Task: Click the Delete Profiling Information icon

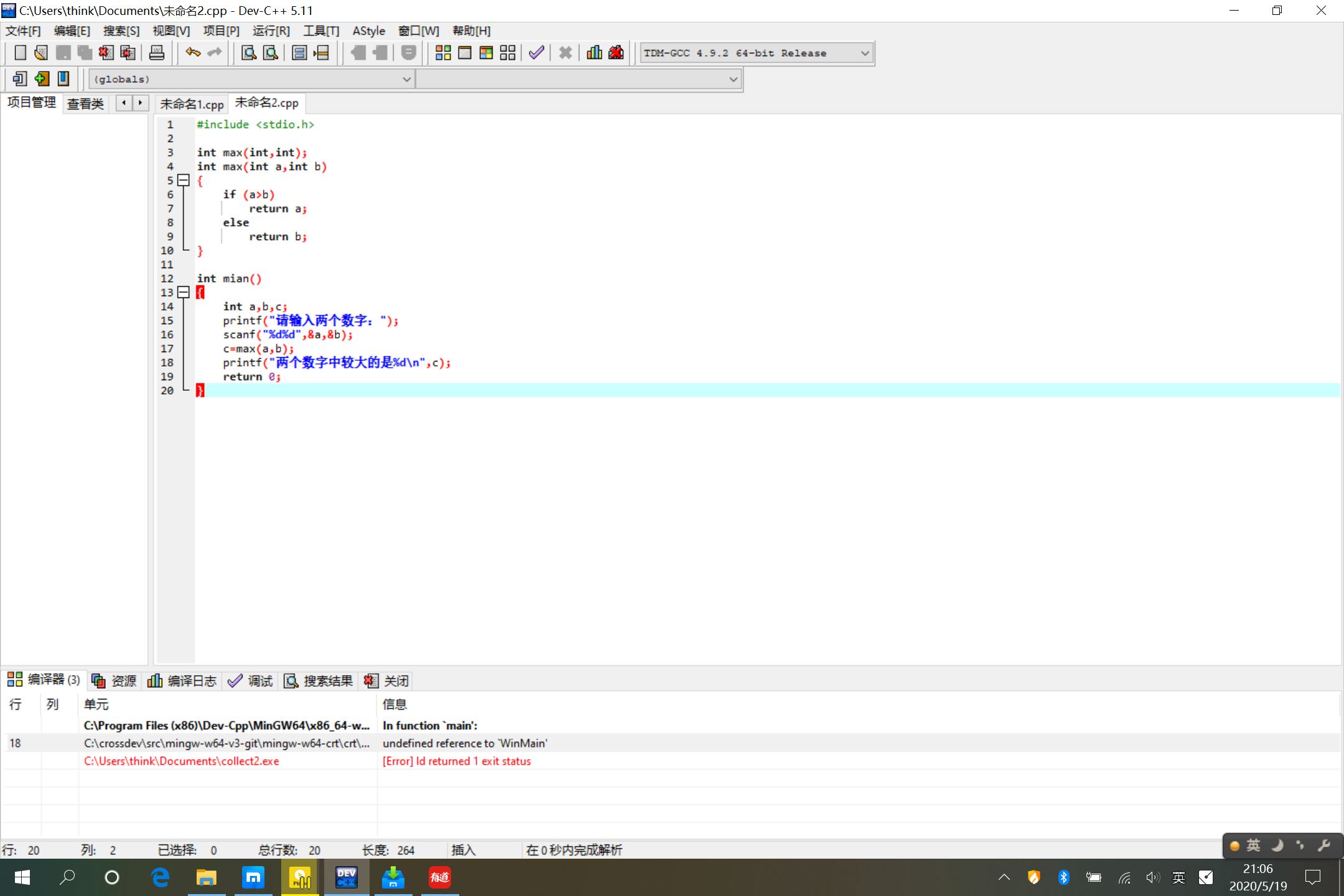Action: pos(616,53)
